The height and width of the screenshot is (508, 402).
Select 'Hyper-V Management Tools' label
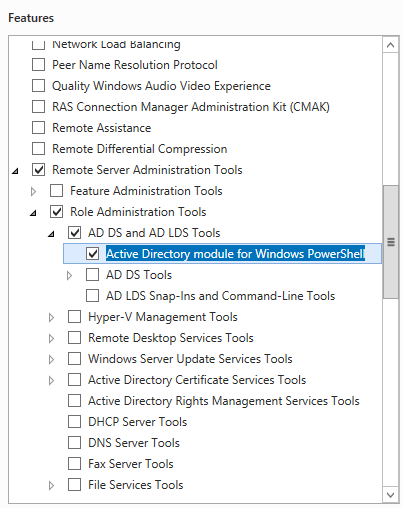[x=163, y=317]
